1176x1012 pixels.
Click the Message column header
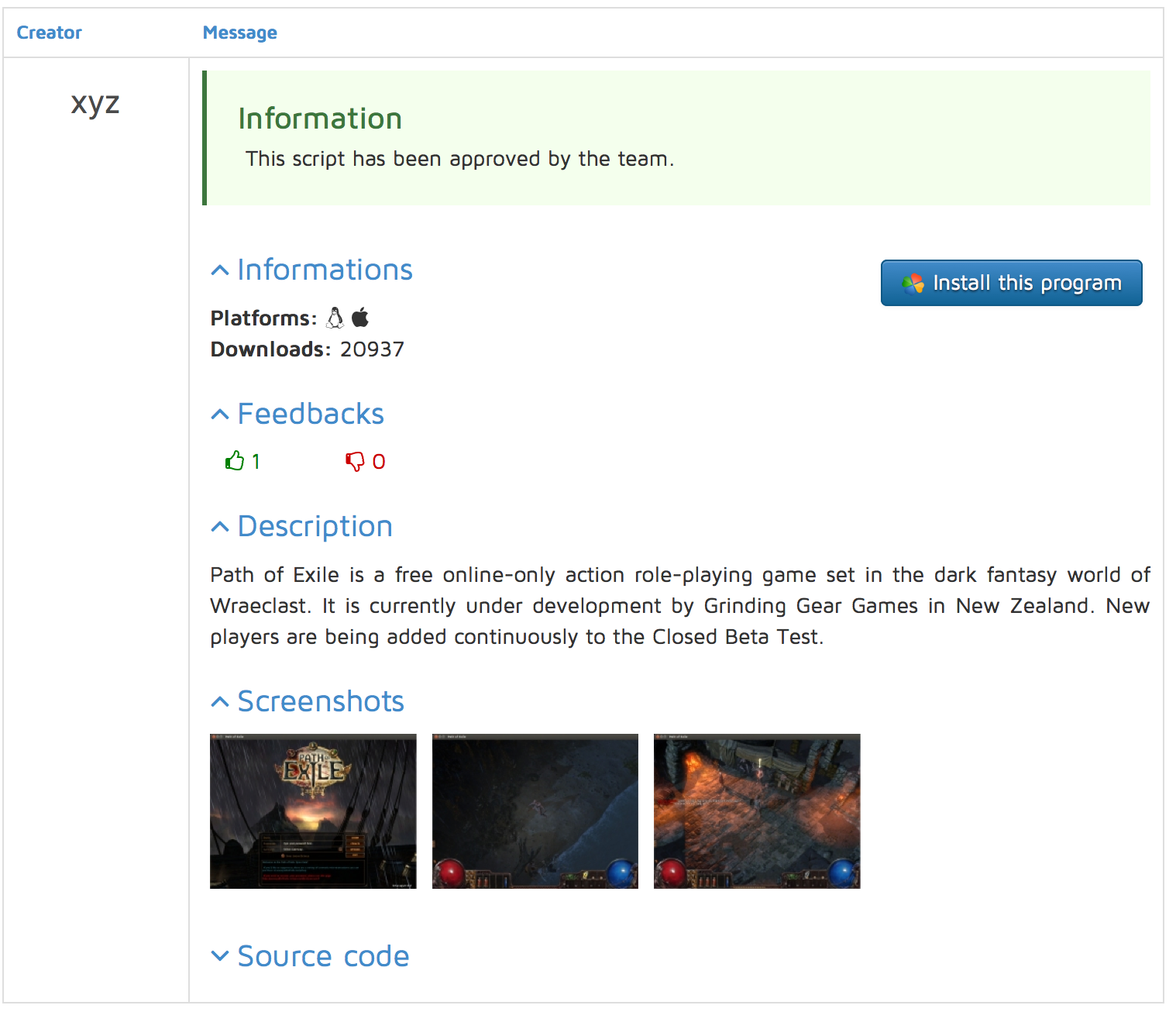click(239, 33)
